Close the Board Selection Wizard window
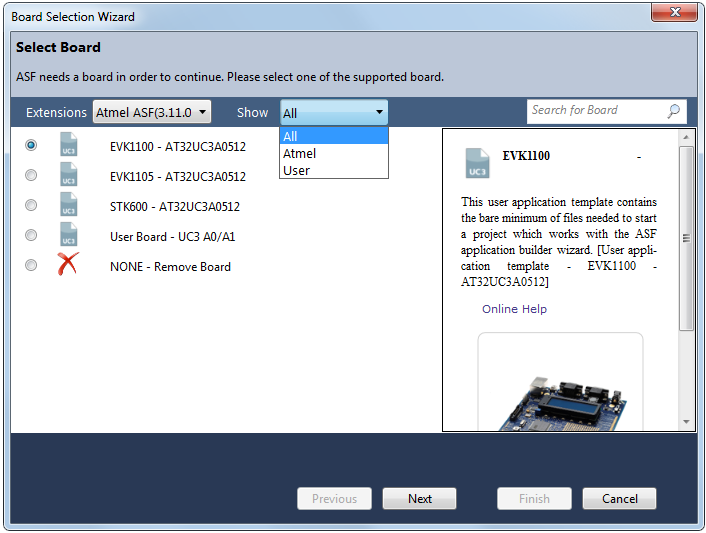The width and height of the screenshot is (706, 533). (674, 12)
